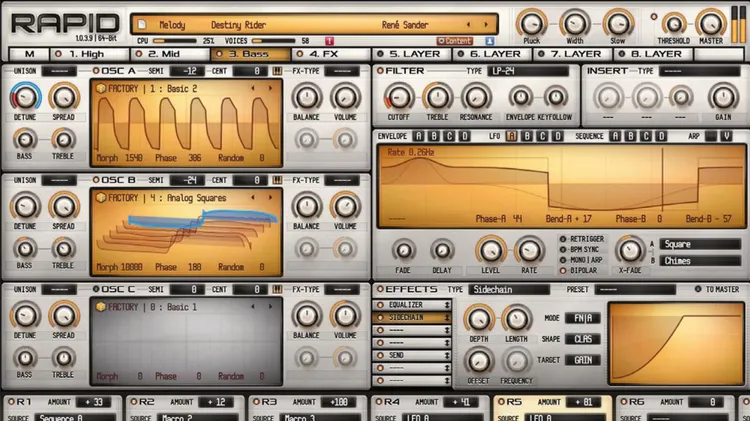Enable the BPM Sync option
This screenshot has height=421, width=750.
[x=563, y=248]
